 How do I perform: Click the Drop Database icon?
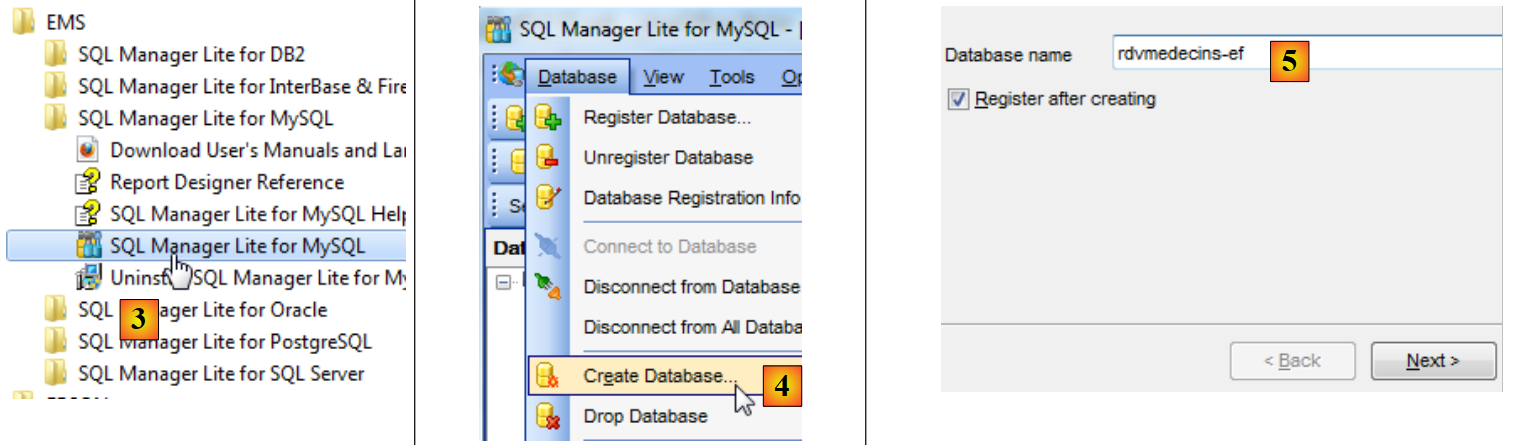(547, 416)
